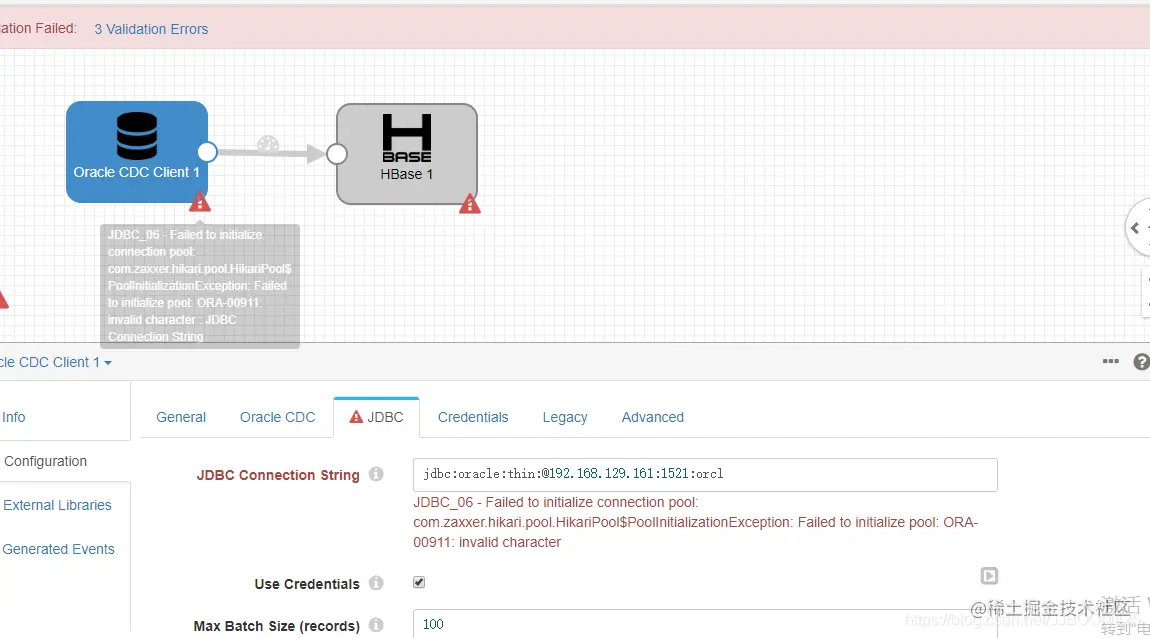Screen dimensions: 1150x638
Task: Open the more options ellipsis menu
Action: click(1110, 361)
